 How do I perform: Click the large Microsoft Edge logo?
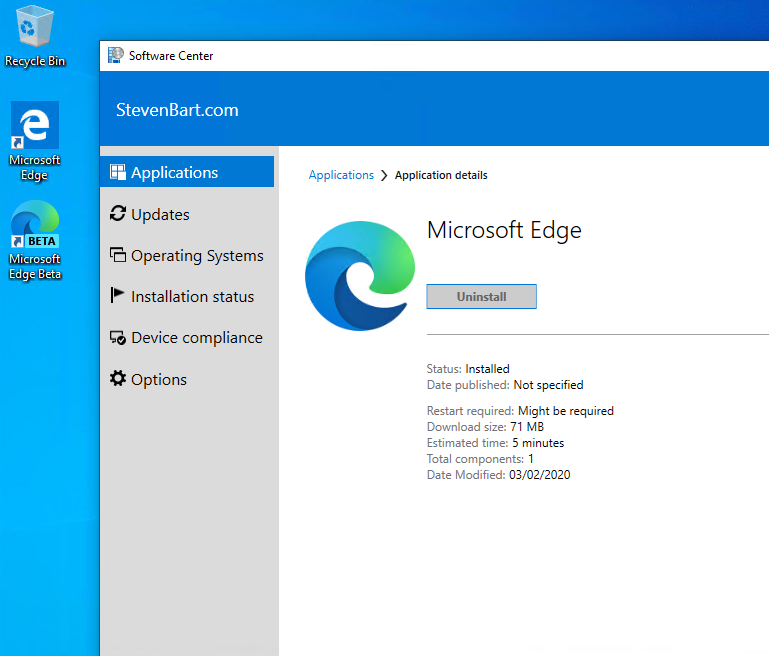[360, 276]
